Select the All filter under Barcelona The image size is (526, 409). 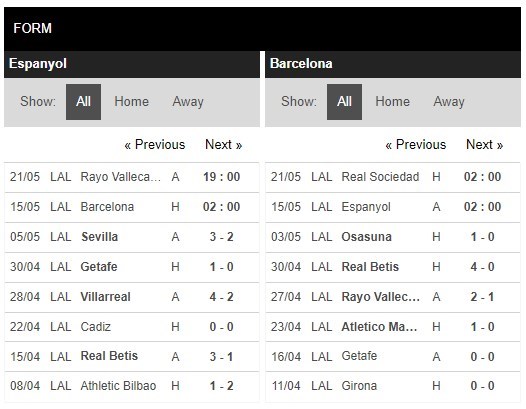pos(344,102)
